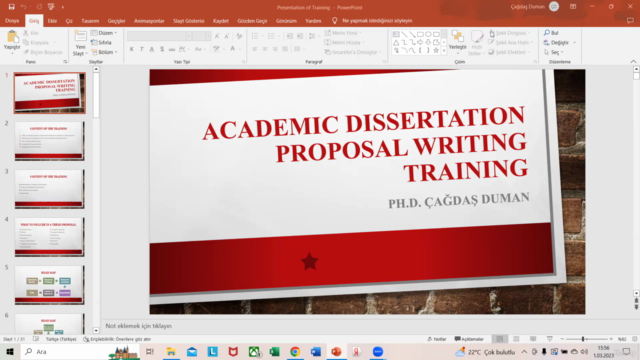Switch to the Slayt Gösterisi tab
640x360 pixels.
point(189,20)
